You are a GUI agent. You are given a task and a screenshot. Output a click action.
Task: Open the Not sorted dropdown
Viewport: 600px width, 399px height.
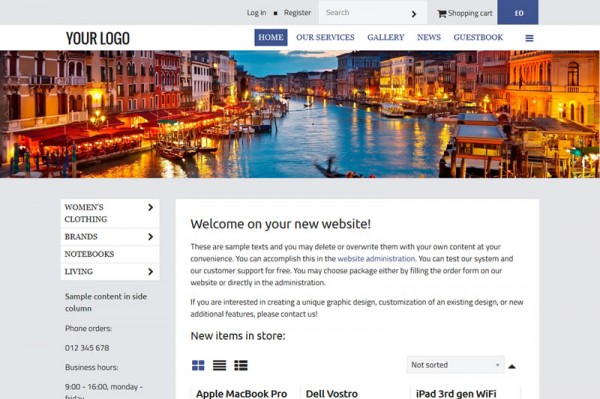point(455,365)
